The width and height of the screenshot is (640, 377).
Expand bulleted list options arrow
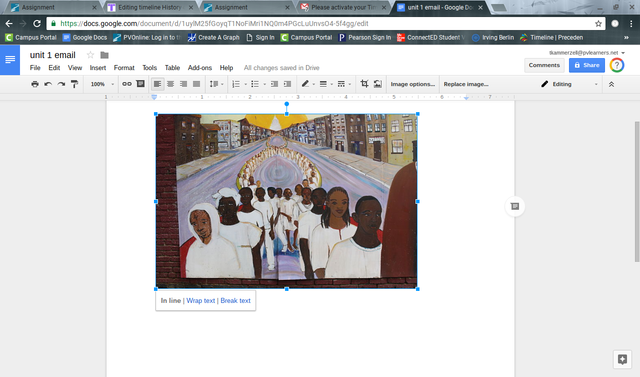tap(264, 84)
